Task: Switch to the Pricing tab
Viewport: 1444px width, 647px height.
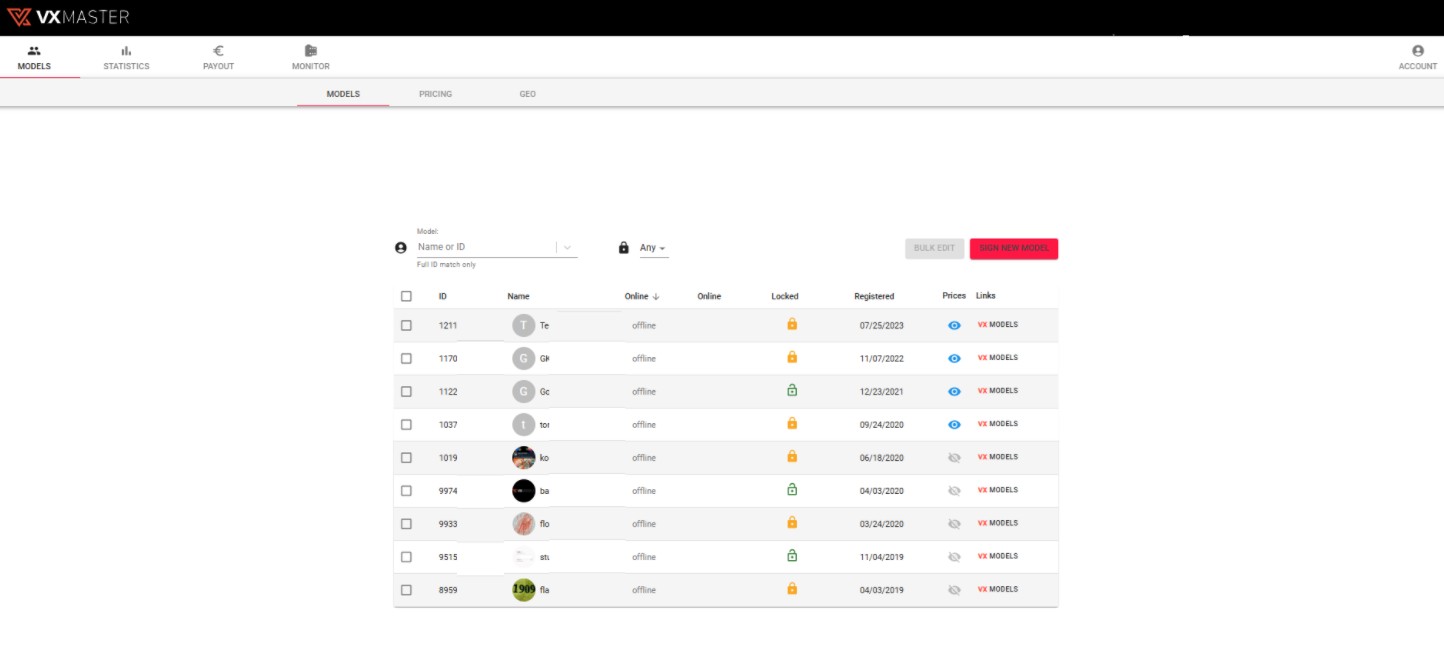Action: tap(435, 94)
